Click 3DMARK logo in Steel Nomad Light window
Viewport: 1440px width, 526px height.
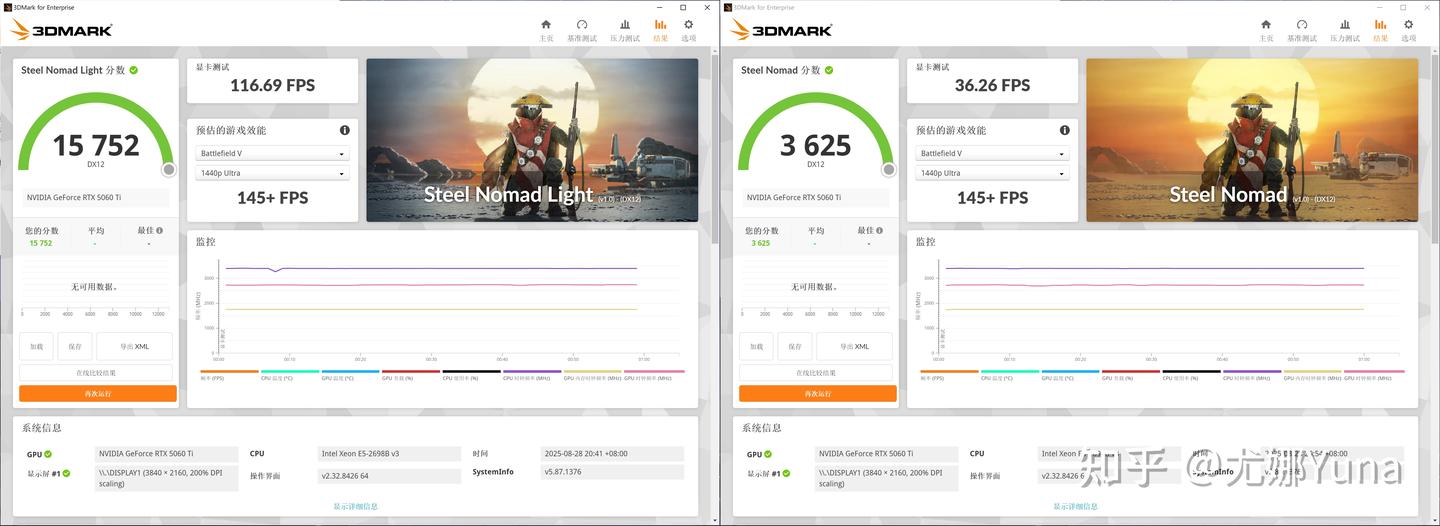point(61,30)
